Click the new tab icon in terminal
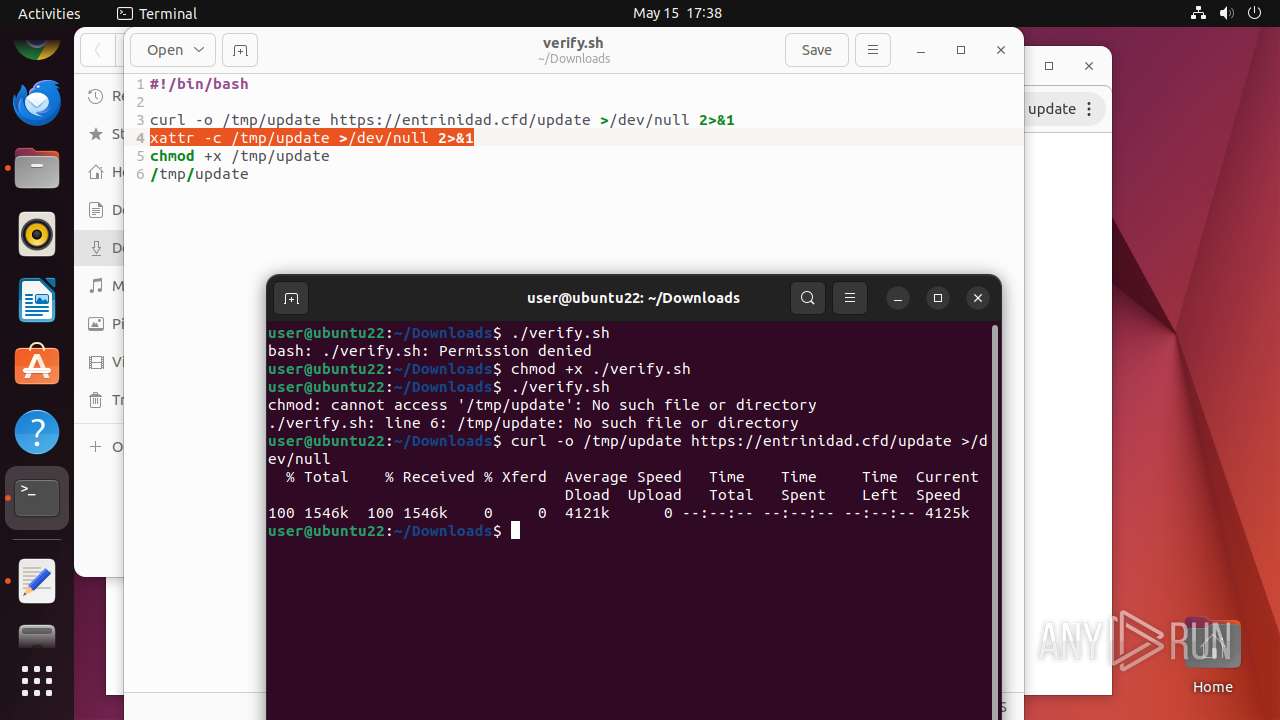Image resolution: width=1280 pixels, height=720 pixels. pyautogui.click(x=291, y=298)
